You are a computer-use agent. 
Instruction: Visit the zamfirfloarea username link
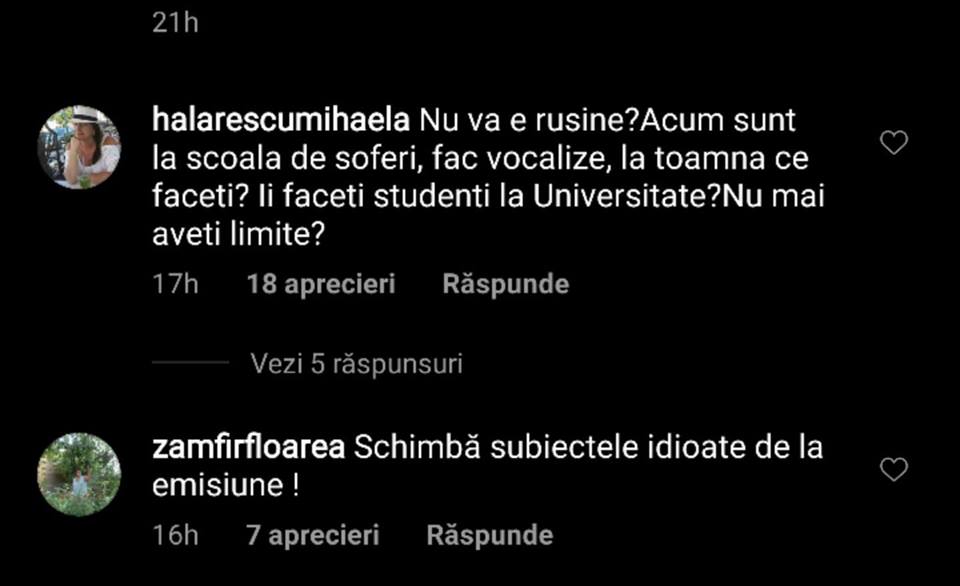(249, 448)
